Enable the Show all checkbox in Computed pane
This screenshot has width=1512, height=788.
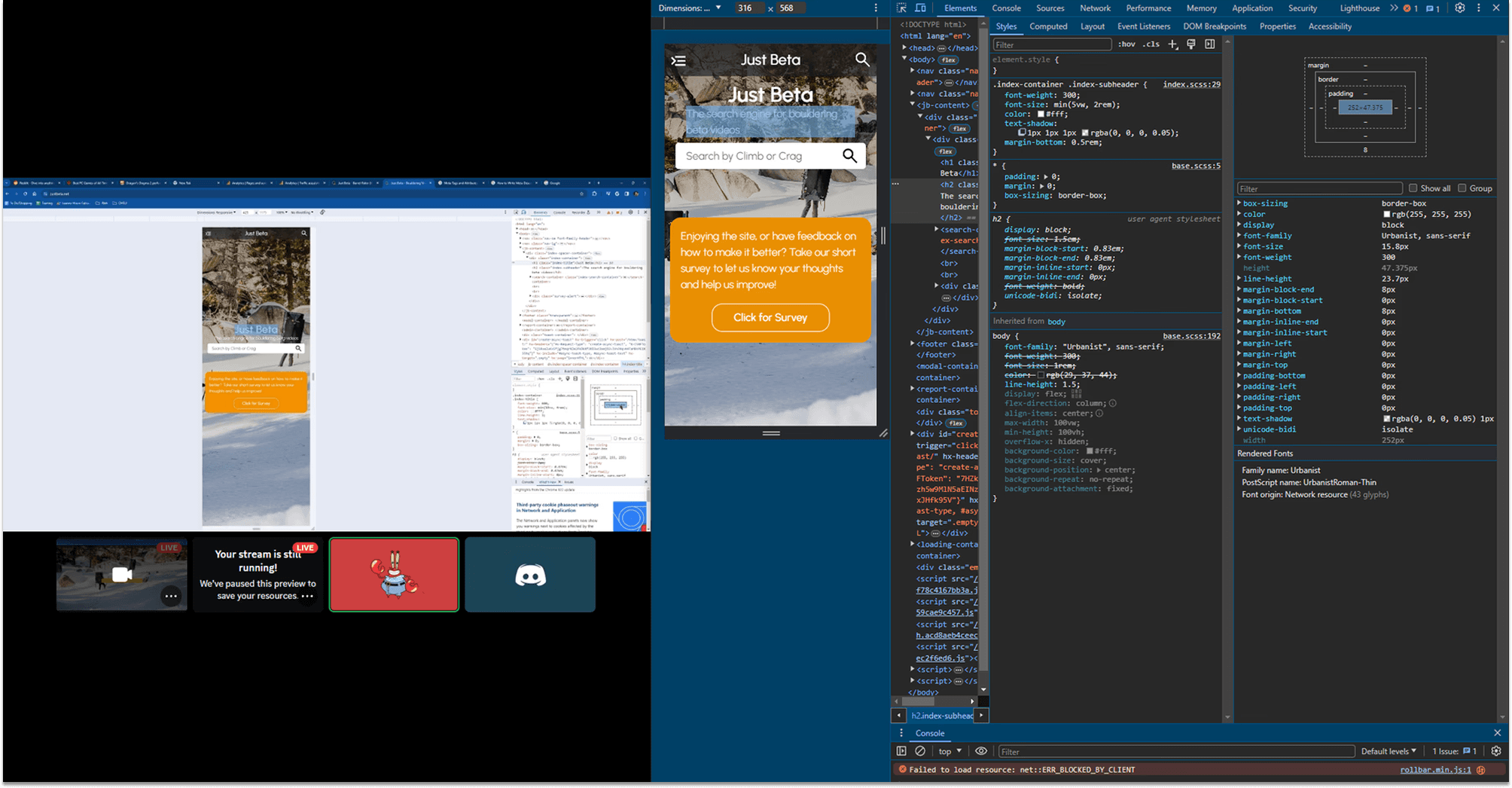1413,188
